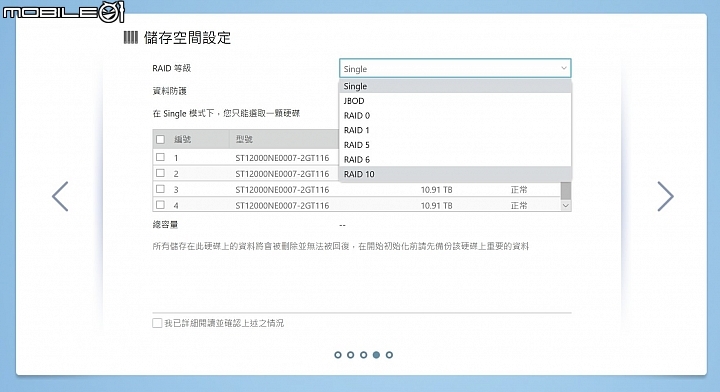Click the 資料防護 label

click(169, 91)
